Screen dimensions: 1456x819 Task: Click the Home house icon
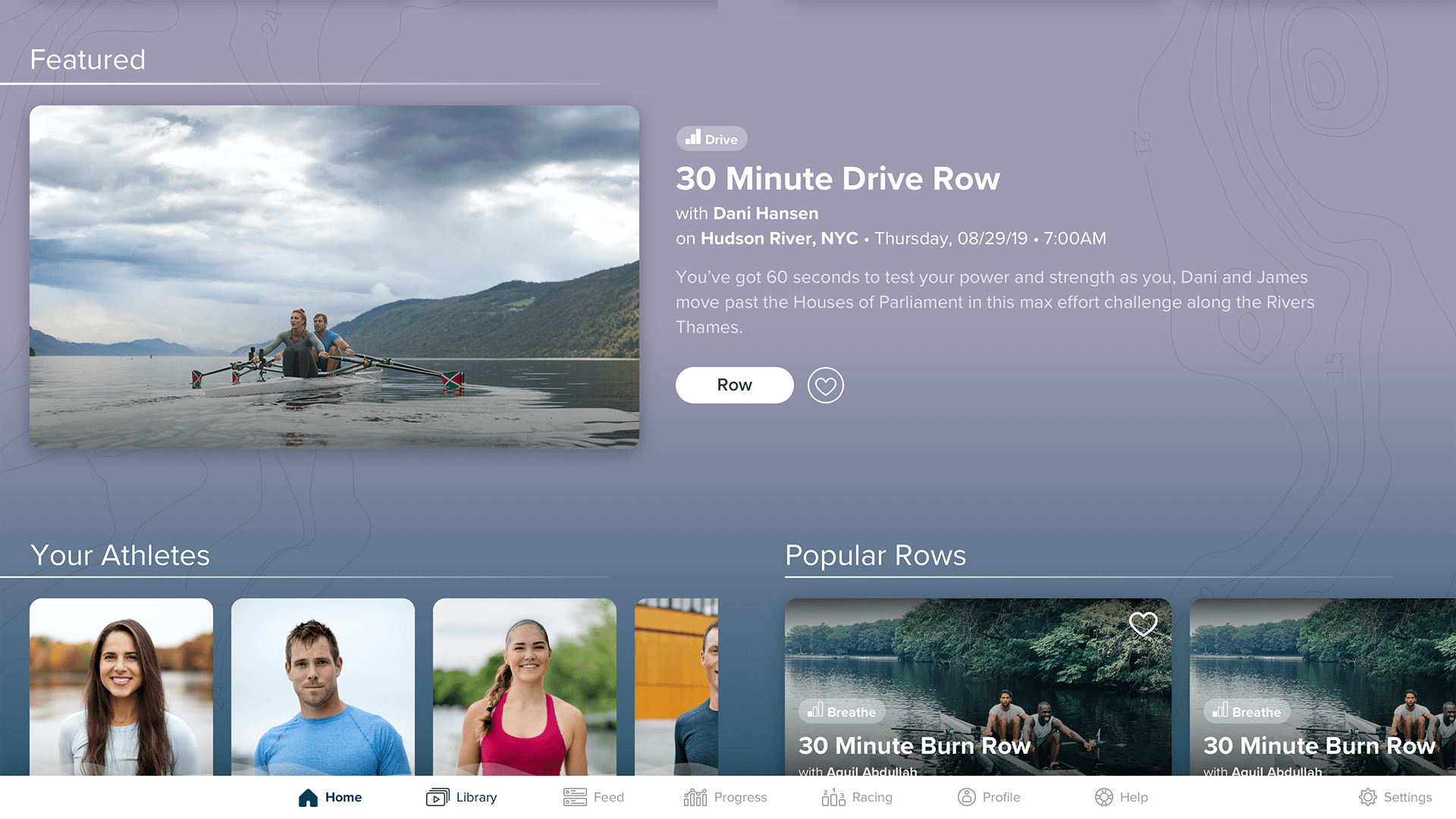click(x=308, y=797)
